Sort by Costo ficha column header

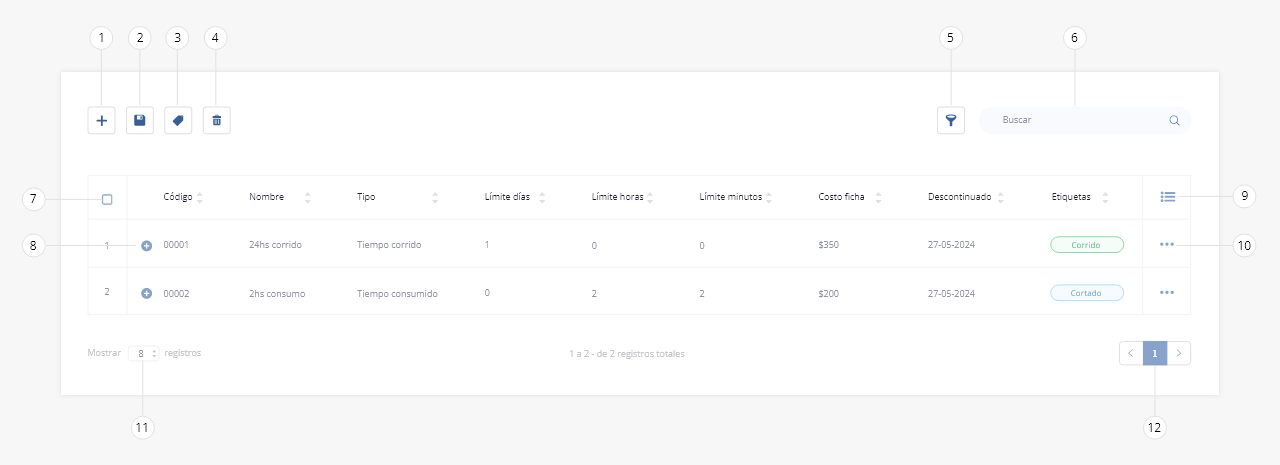tap(877, 197)
